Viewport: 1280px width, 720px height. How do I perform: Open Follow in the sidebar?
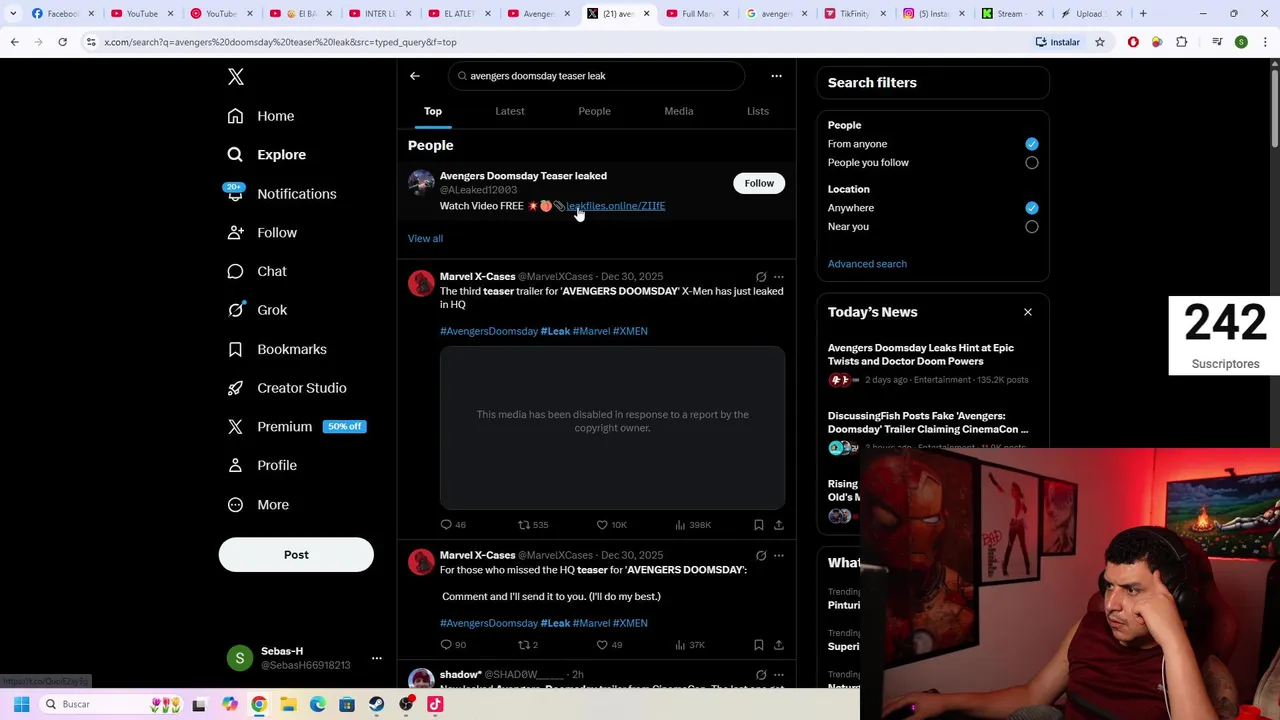(x=262, y=233)
